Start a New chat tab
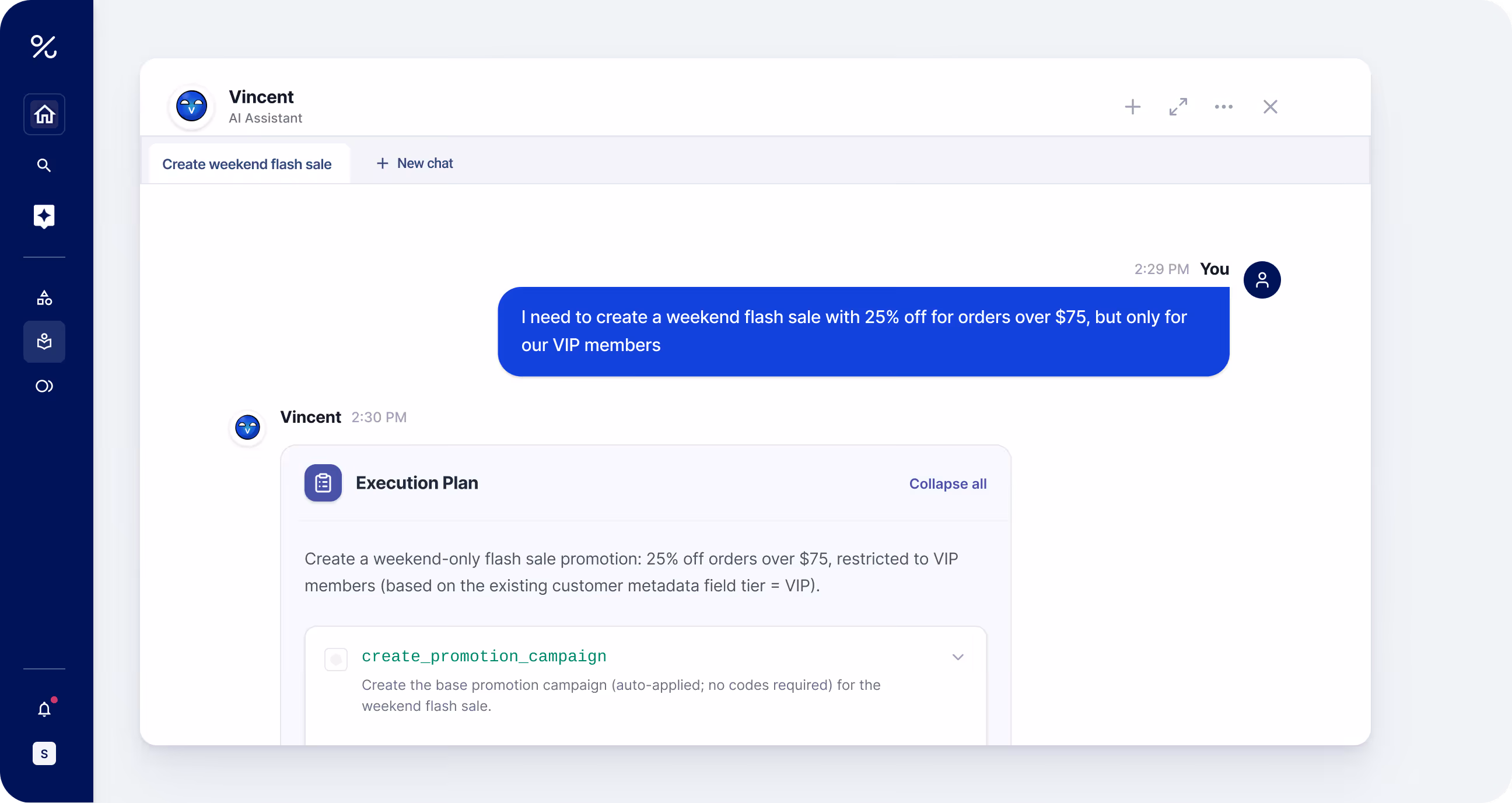 coord(414,163)
